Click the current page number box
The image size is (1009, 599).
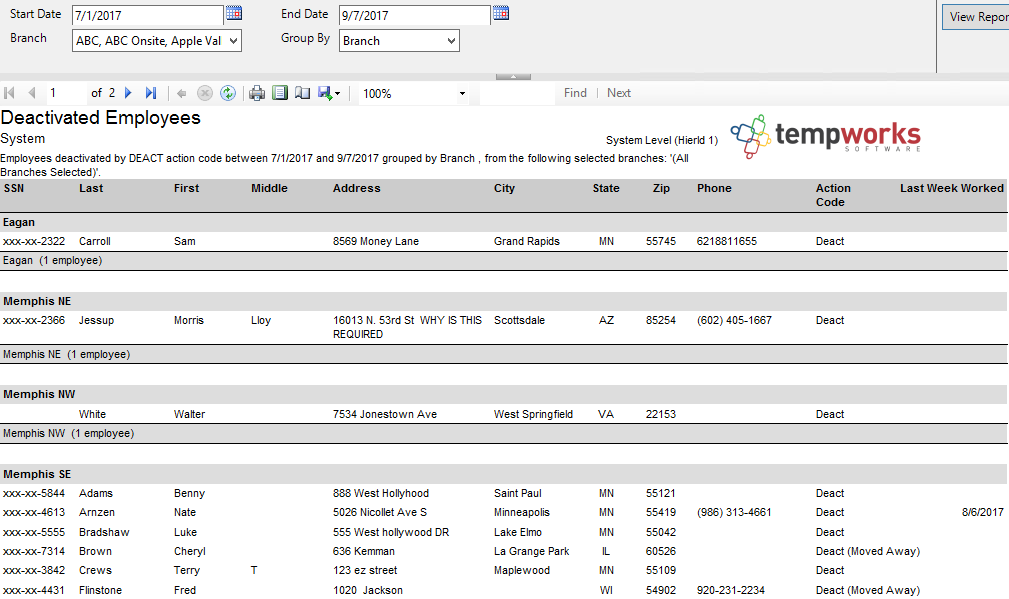[65, 93]
